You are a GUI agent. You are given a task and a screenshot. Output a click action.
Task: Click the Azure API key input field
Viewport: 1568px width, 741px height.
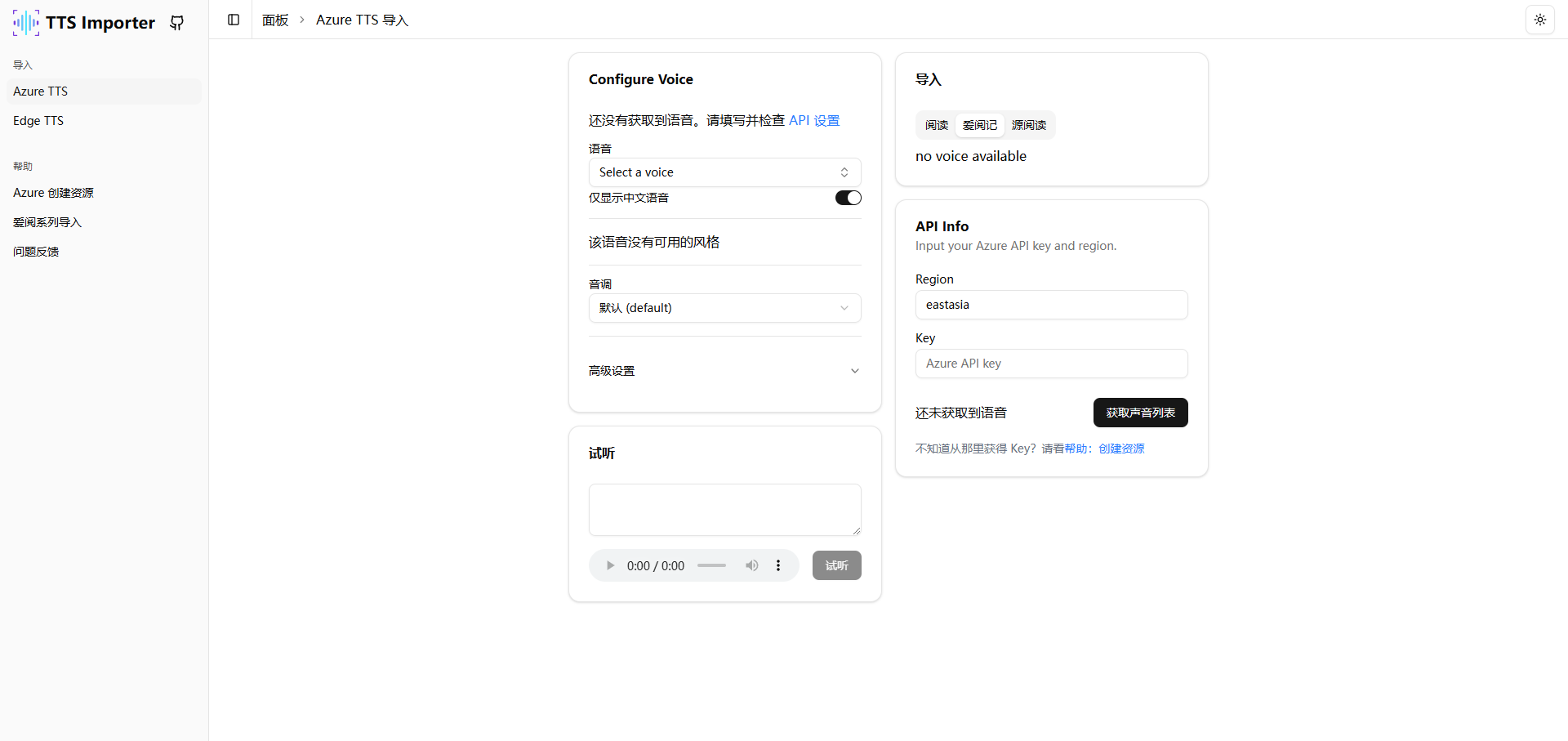click(1051, 363)
